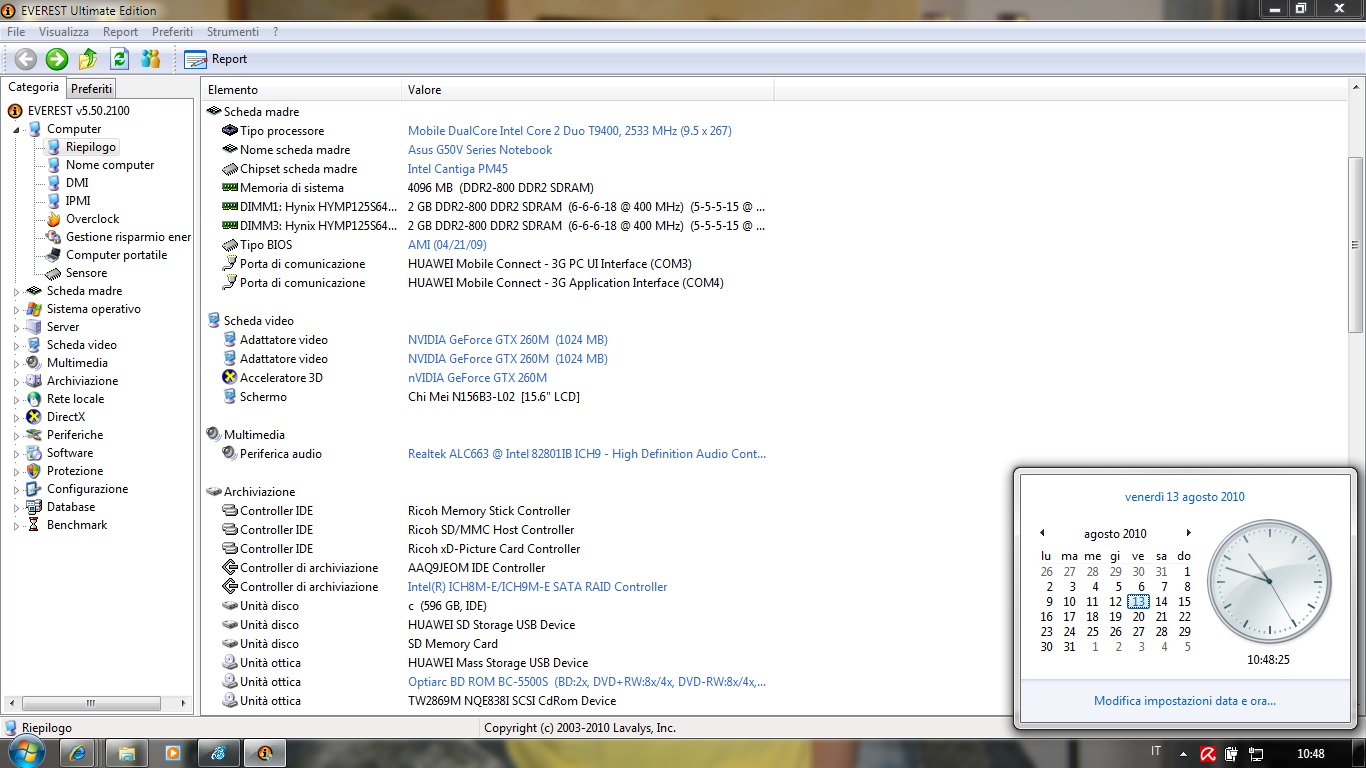Click the main list vertical scrollbar
Image resolution: width=1366 pixels, height=768 pixels.
[1355, 245]
